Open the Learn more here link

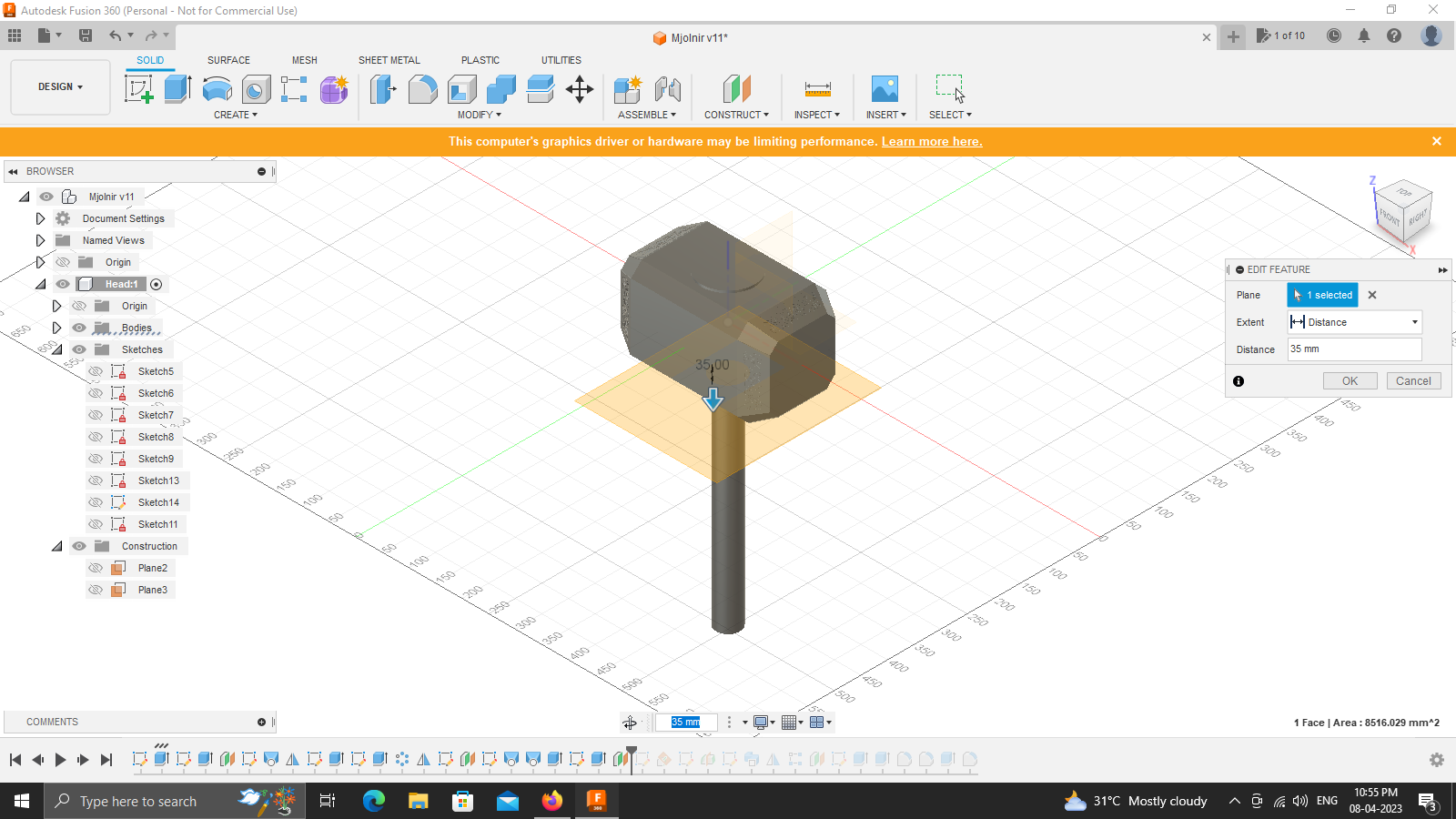click(931, 141)
